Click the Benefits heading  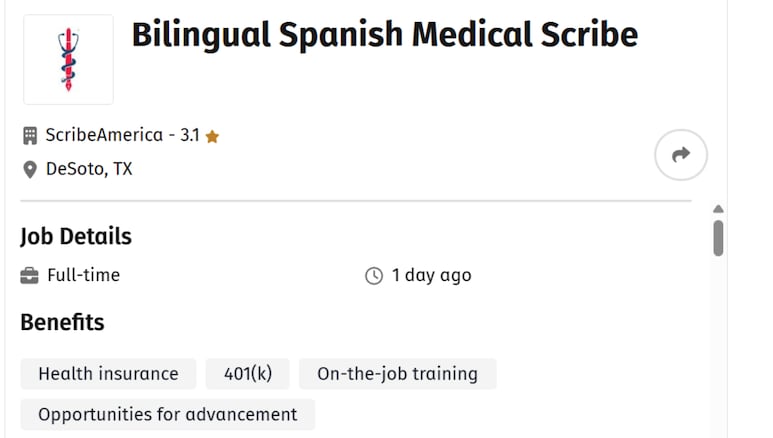click(62, 322)
